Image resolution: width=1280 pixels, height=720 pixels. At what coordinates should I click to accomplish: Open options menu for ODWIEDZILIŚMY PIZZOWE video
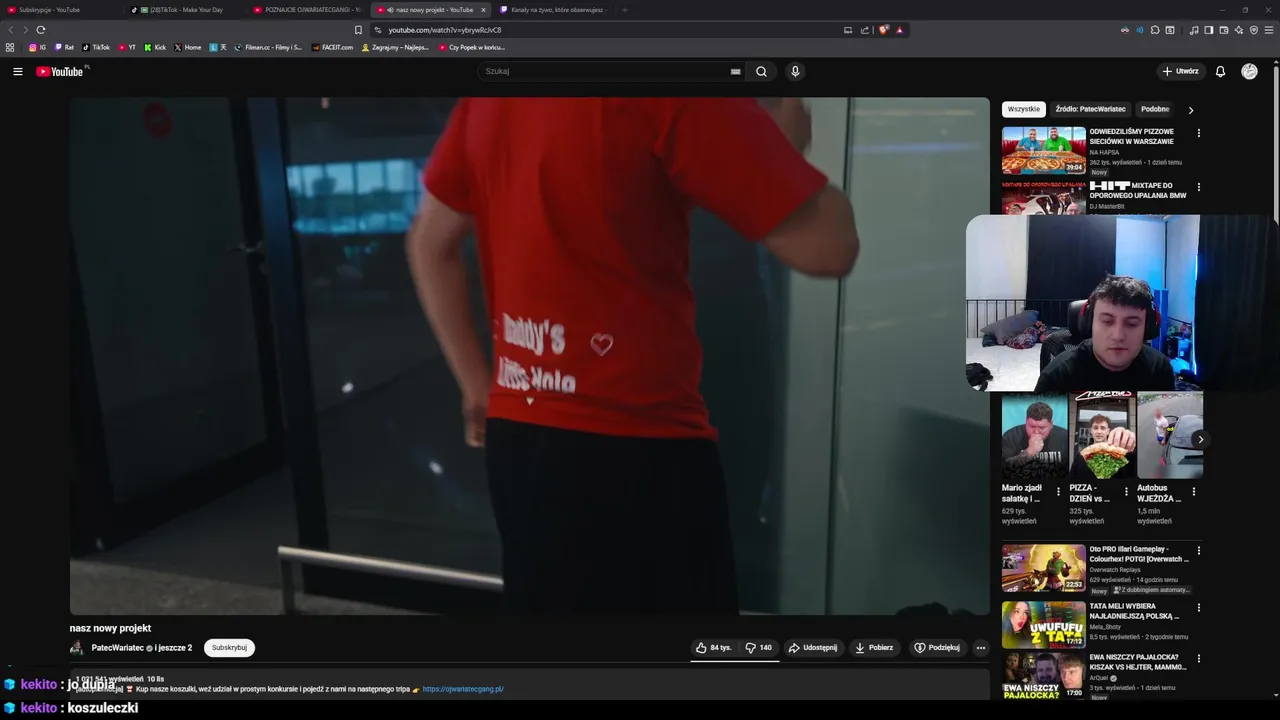(1199, 133)
